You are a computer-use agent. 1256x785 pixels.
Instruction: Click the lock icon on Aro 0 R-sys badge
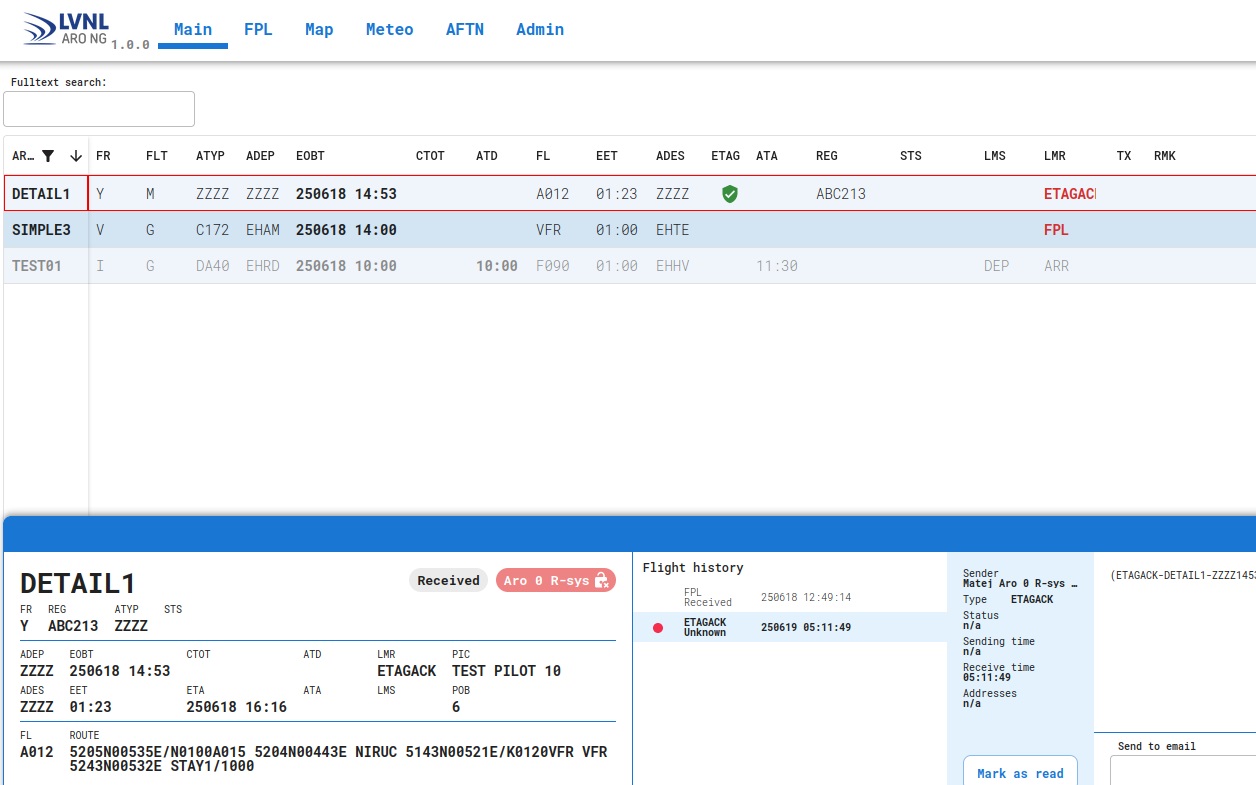(x=601, y=580)
